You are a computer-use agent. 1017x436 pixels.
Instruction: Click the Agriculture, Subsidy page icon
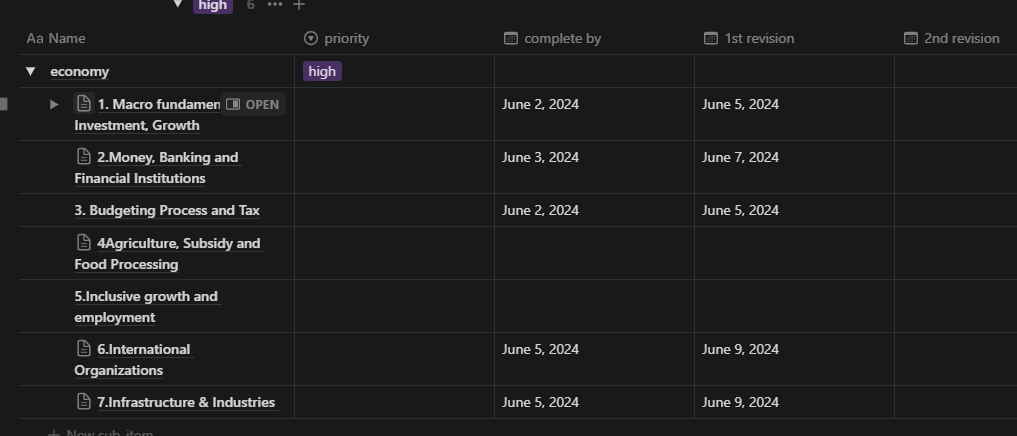pos(84,242)
